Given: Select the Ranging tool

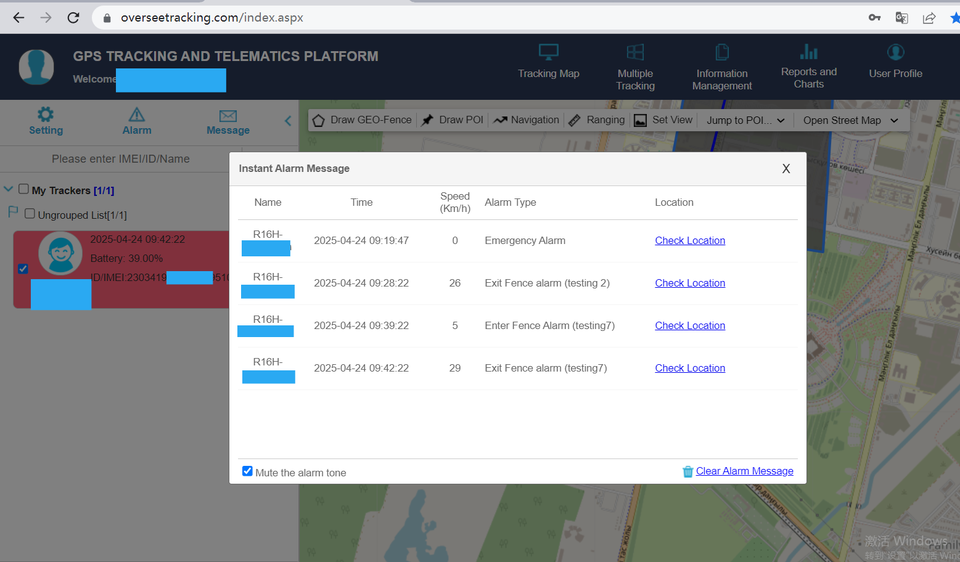Looking at the screenshot, I should coord(596,120).
